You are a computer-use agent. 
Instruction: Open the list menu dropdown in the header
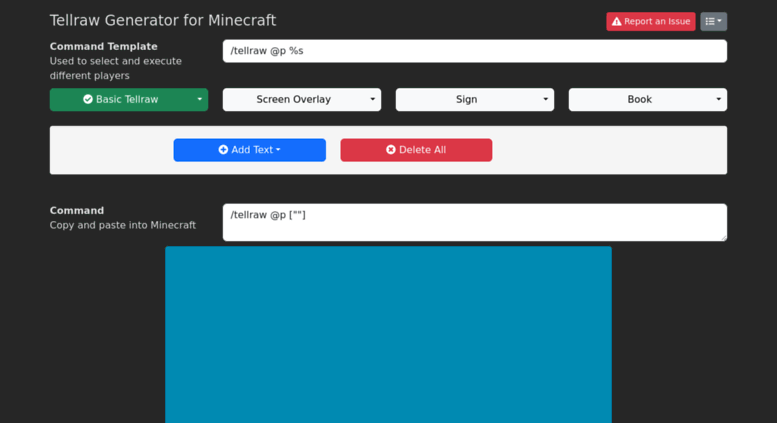[x=714, y=21]
